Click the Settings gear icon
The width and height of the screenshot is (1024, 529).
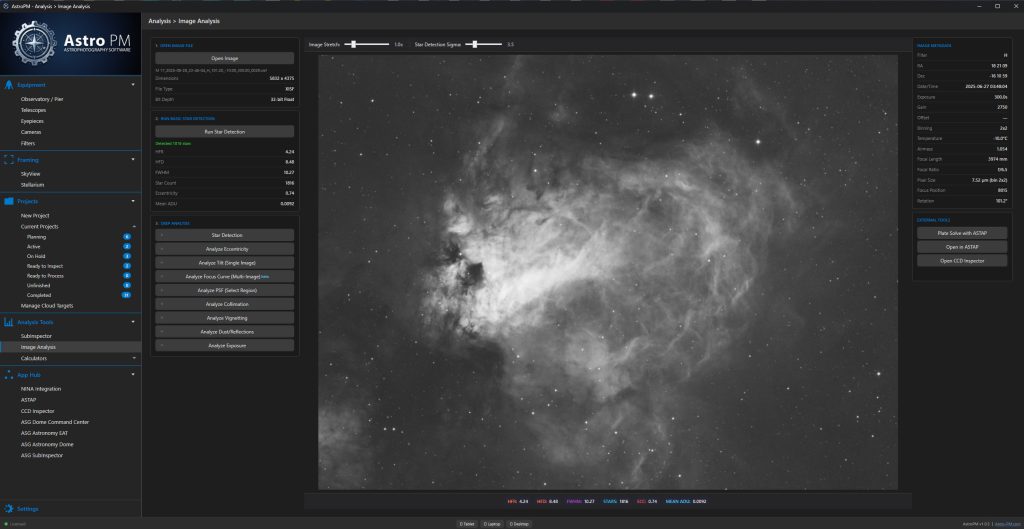[x=9, y=509]
